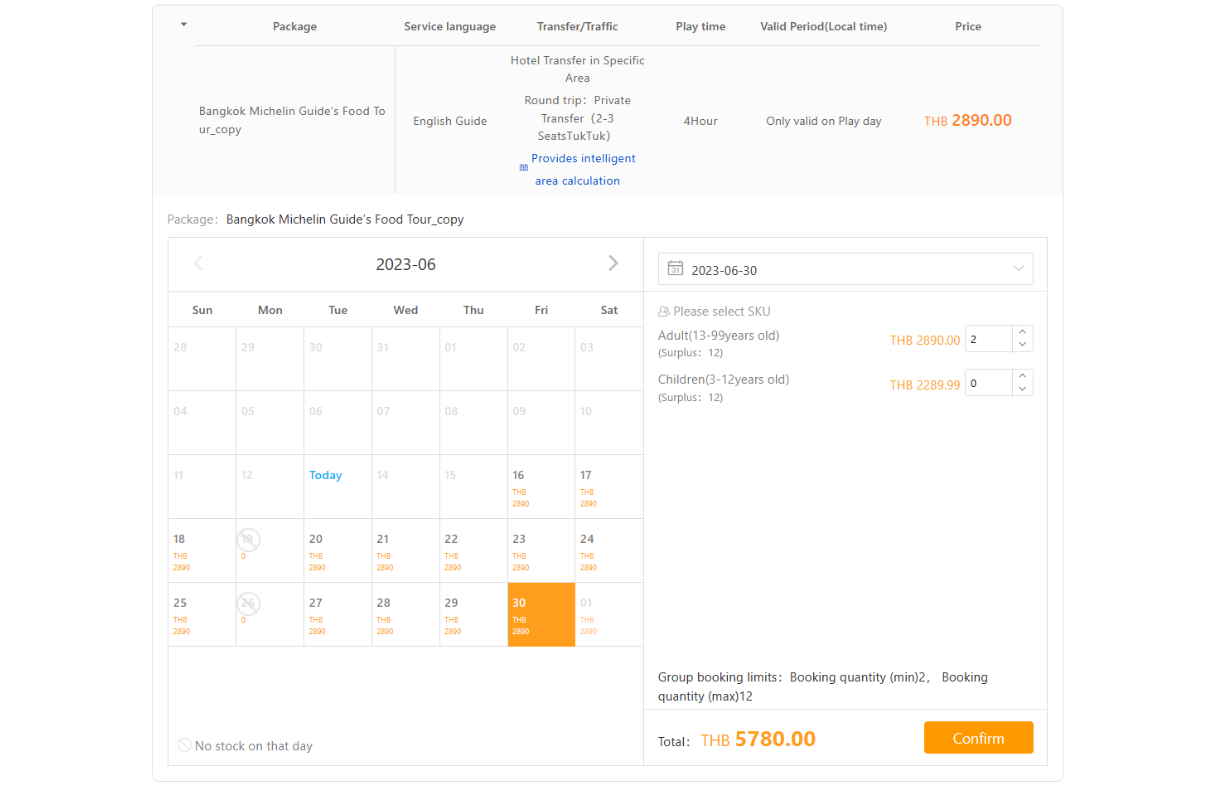
Task: Click the Children quantity input field
Action: 988,383
